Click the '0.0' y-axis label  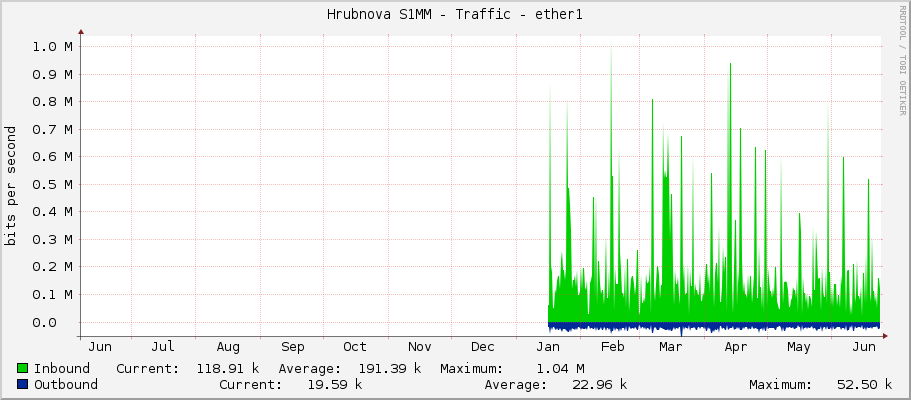coord(43,323)
